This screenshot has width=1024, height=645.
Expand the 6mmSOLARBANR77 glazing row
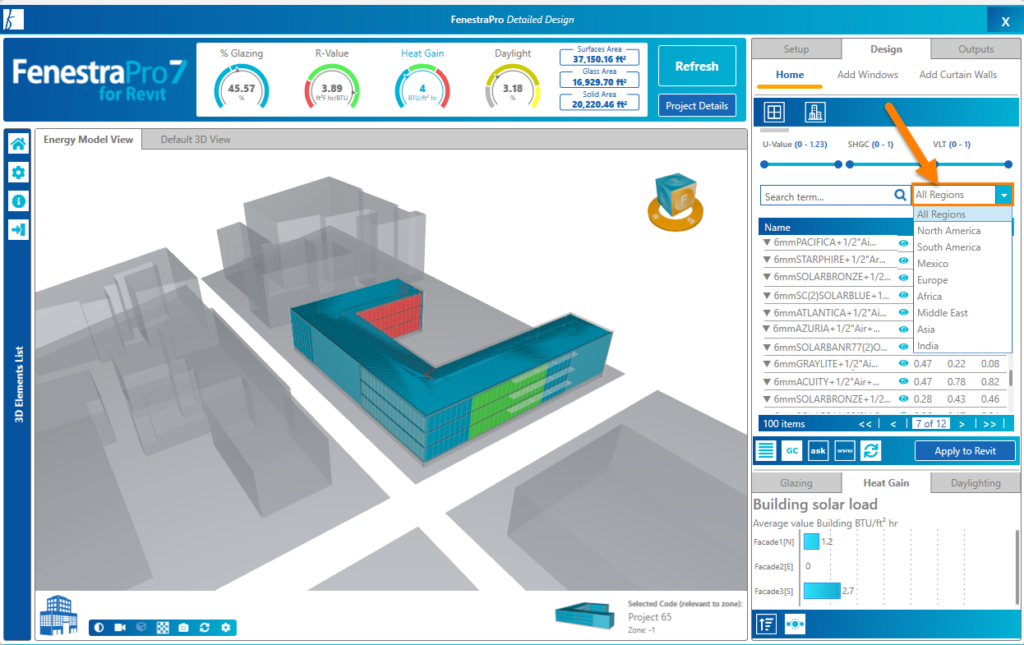[767, 347]
